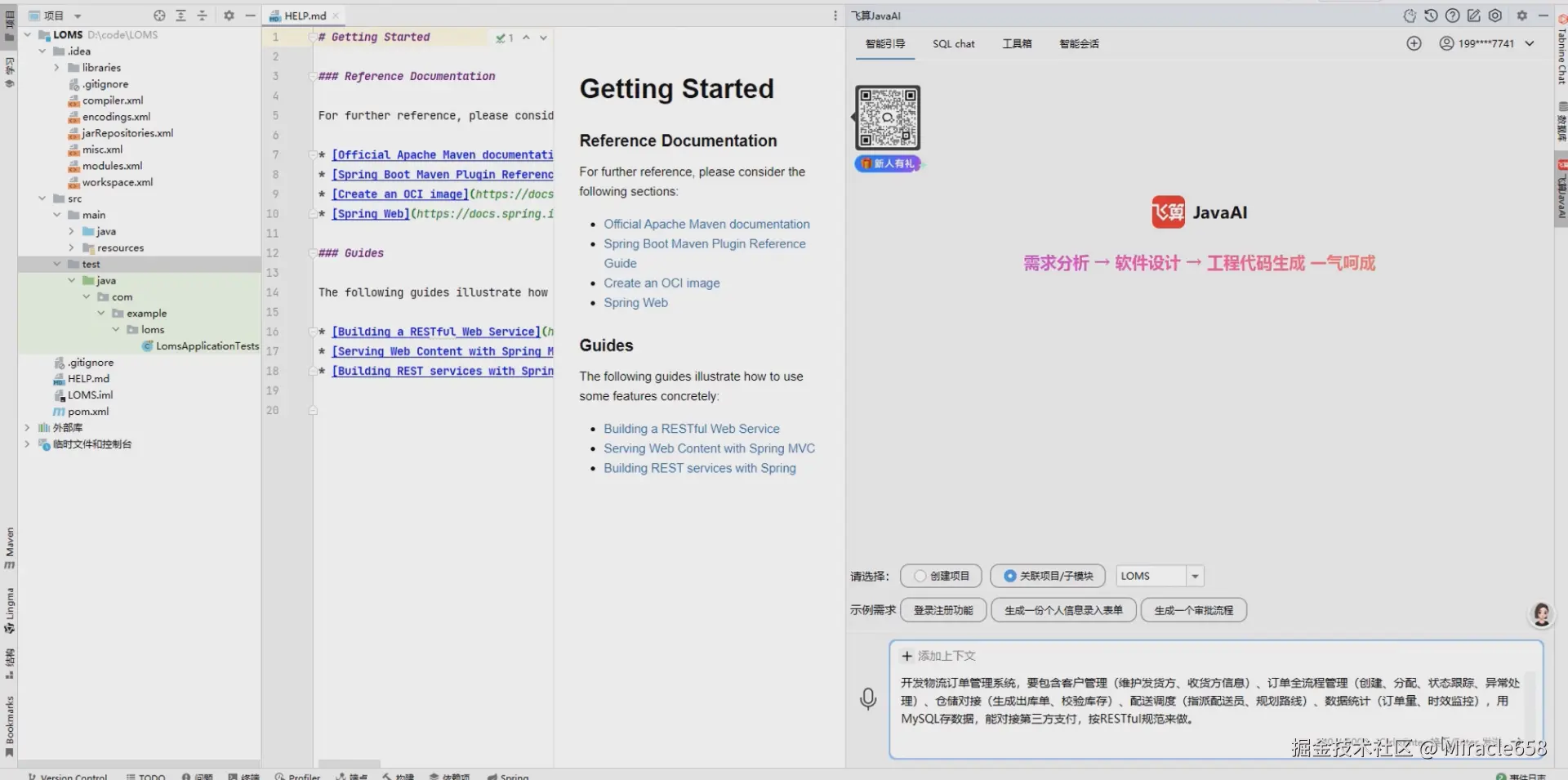Click the 生成一份个人信息录入表单 example button
The width and height of the screenshot is (1568, 780).
(1063, 610)
